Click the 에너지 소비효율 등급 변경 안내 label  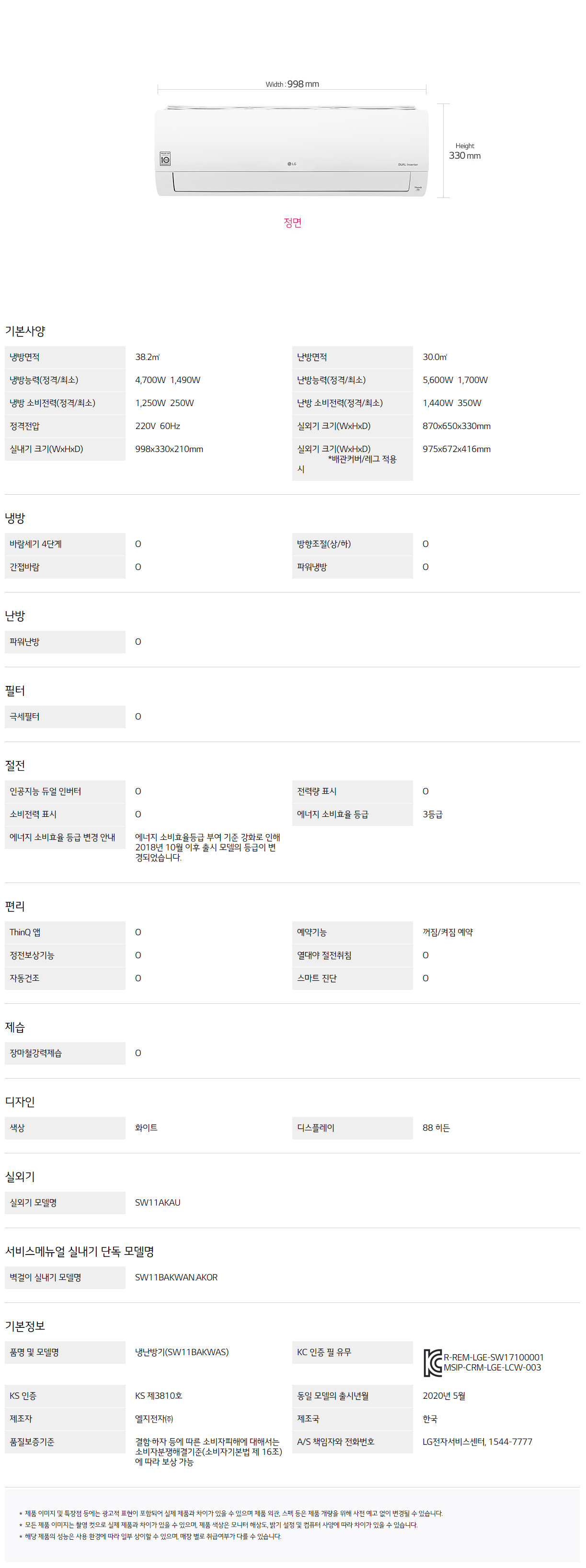coord(63,837)
